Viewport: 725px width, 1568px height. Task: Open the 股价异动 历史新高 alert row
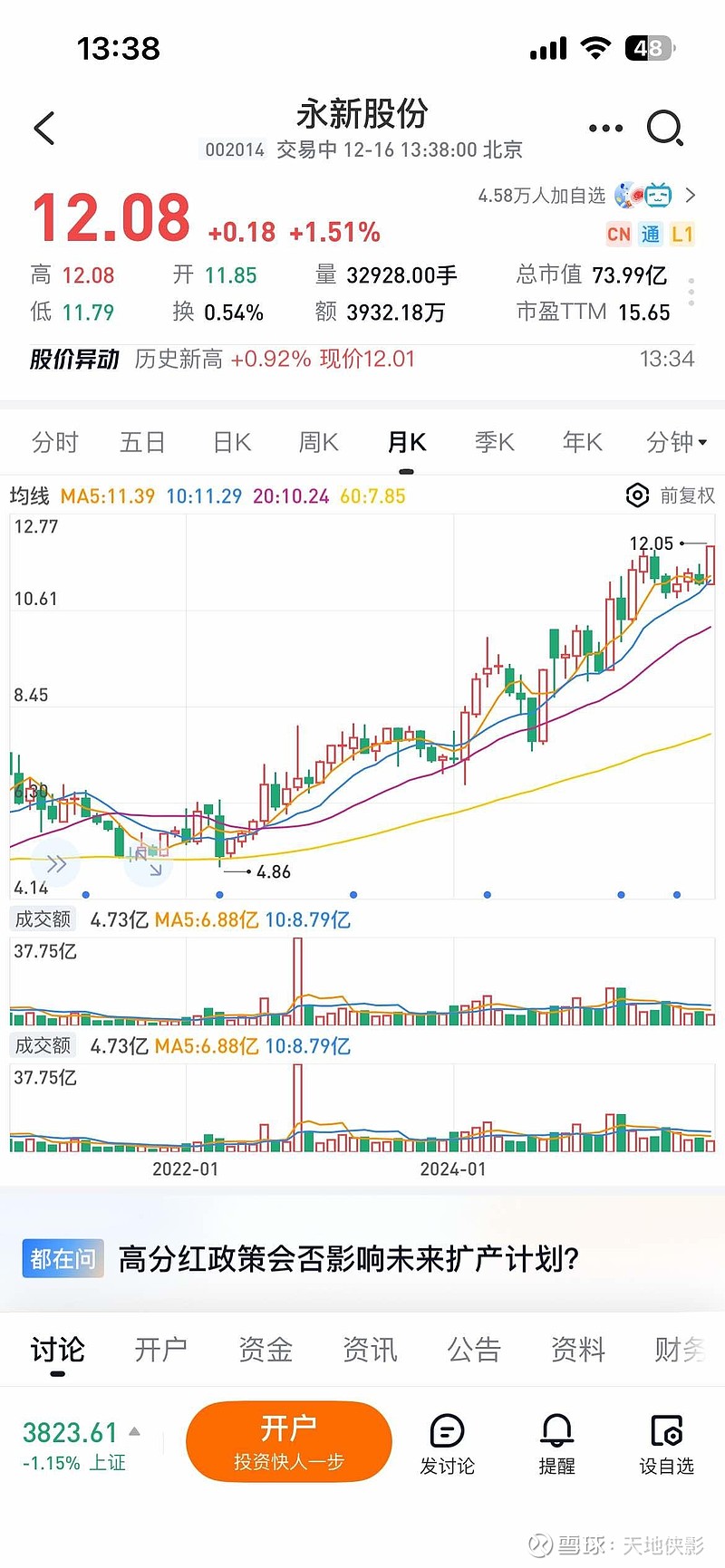coord(362,360)
